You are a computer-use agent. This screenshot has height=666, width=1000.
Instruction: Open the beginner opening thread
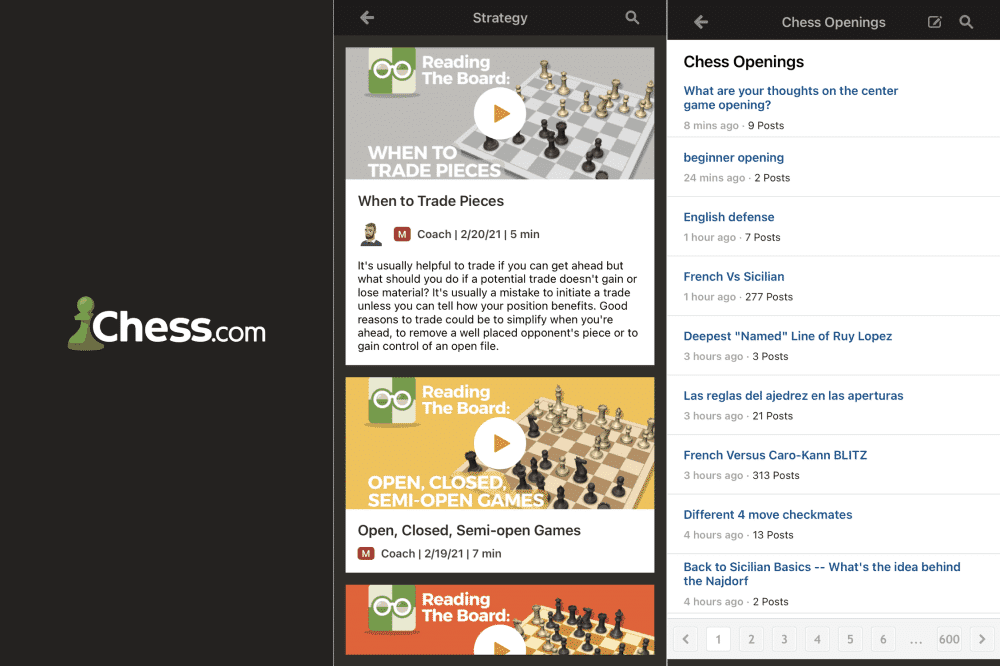tap(733, 158)
